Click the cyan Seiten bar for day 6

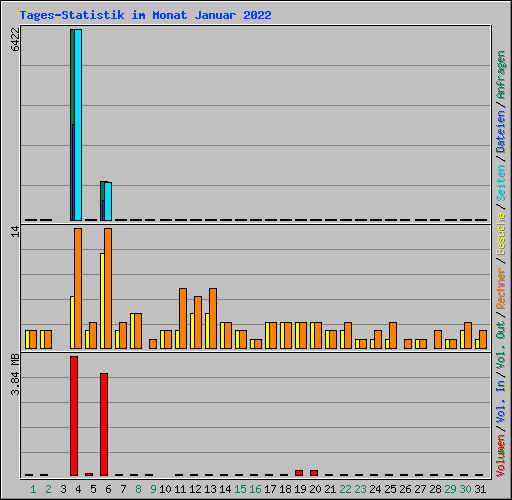point(108,201)
